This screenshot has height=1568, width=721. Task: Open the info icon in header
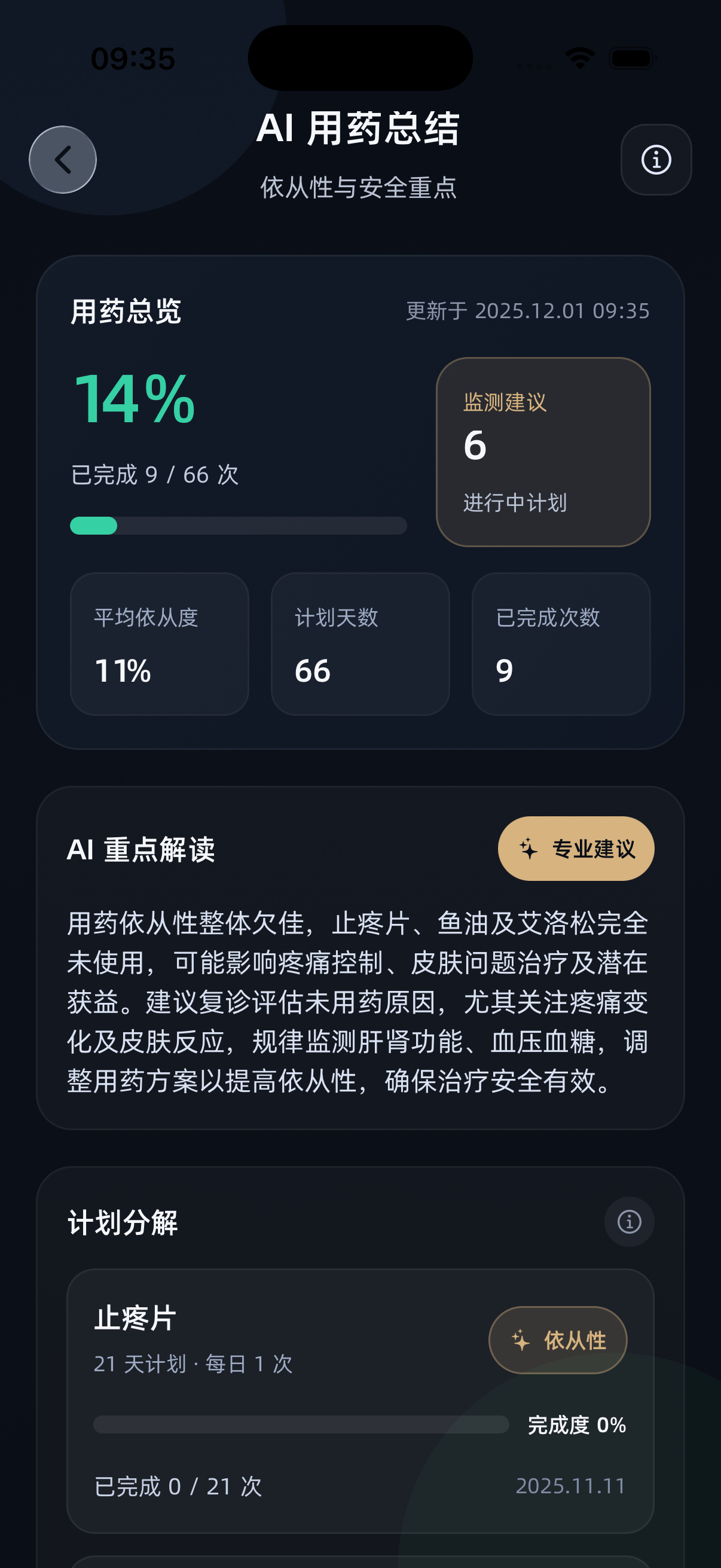coord(655,160)
